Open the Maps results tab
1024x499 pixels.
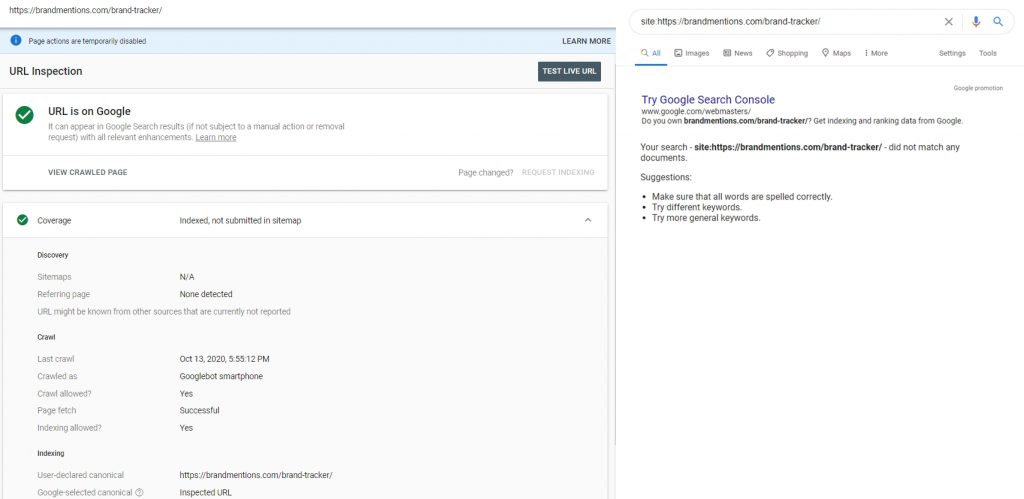(837, 54)
